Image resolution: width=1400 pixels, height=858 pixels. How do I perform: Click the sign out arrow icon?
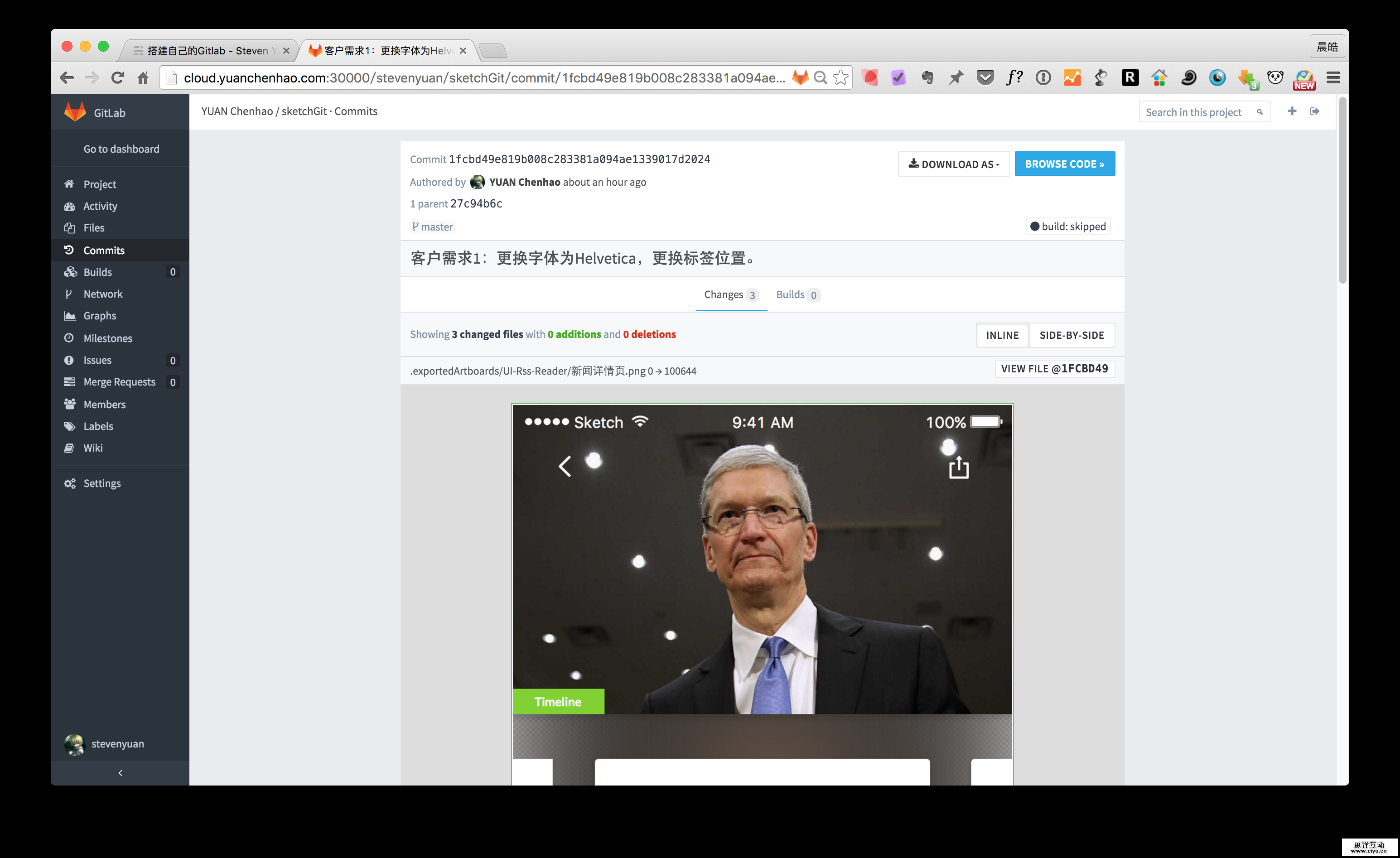(x=1314, y=111)
